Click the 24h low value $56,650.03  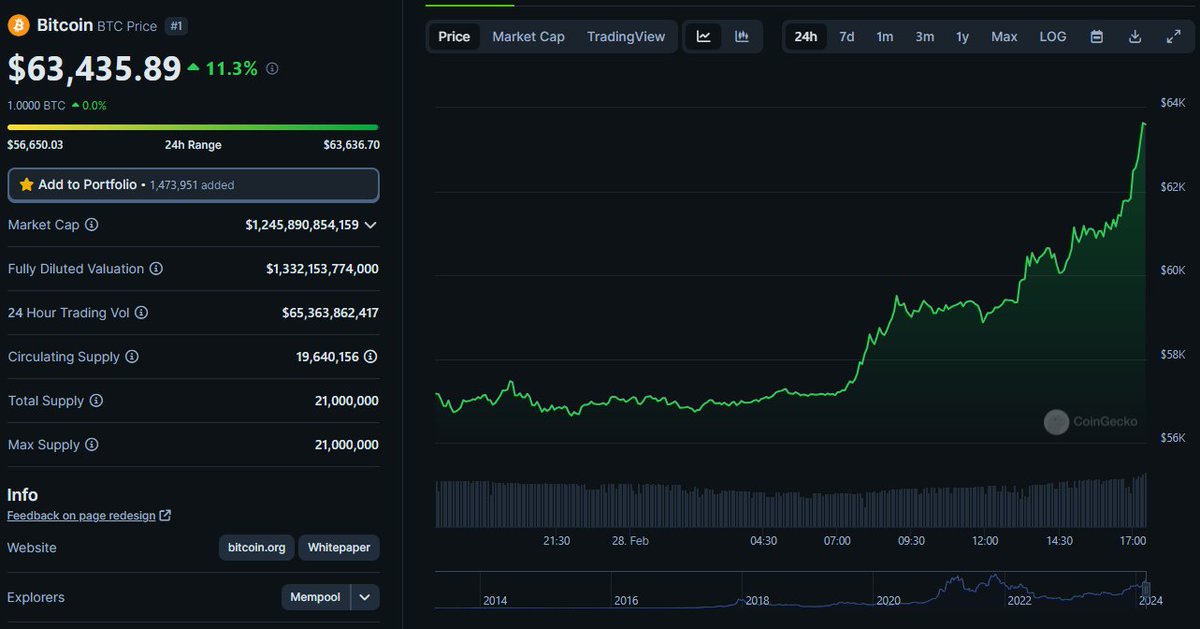click(36, 145)
